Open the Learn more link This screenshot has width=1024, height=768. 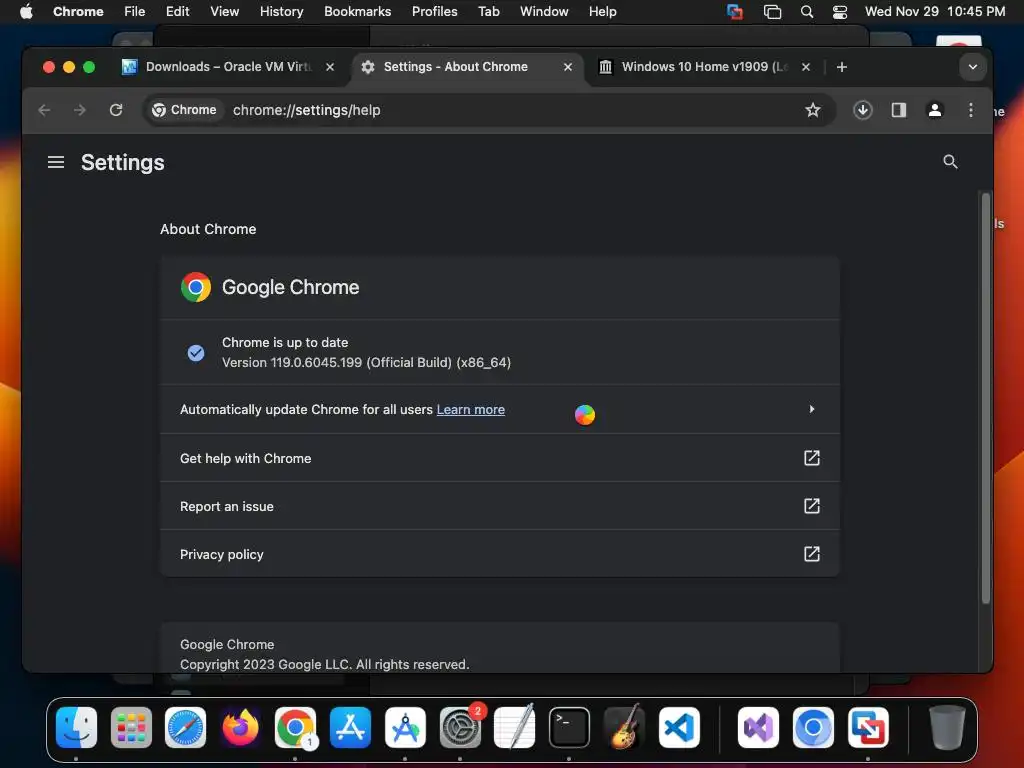470,409
